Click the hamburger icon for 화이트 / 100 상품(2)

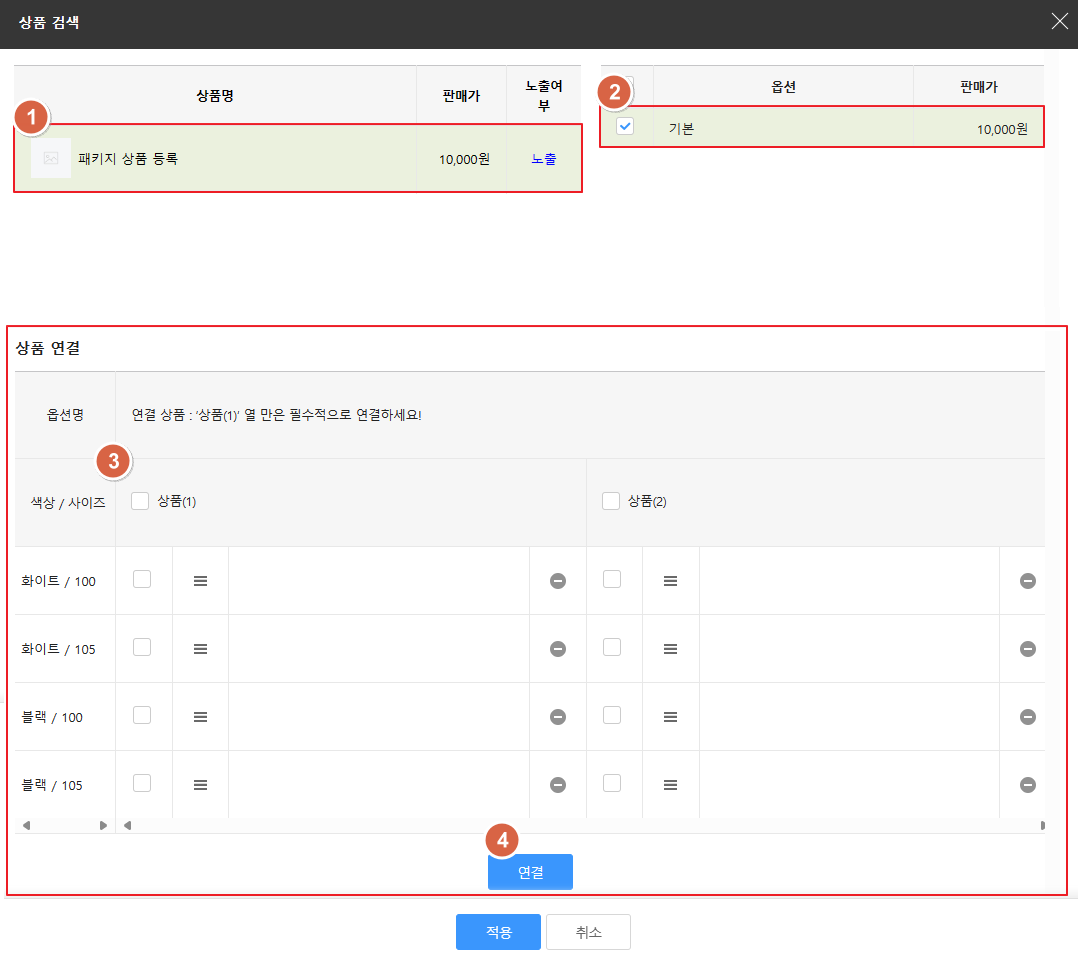click(x=670, y=581)
